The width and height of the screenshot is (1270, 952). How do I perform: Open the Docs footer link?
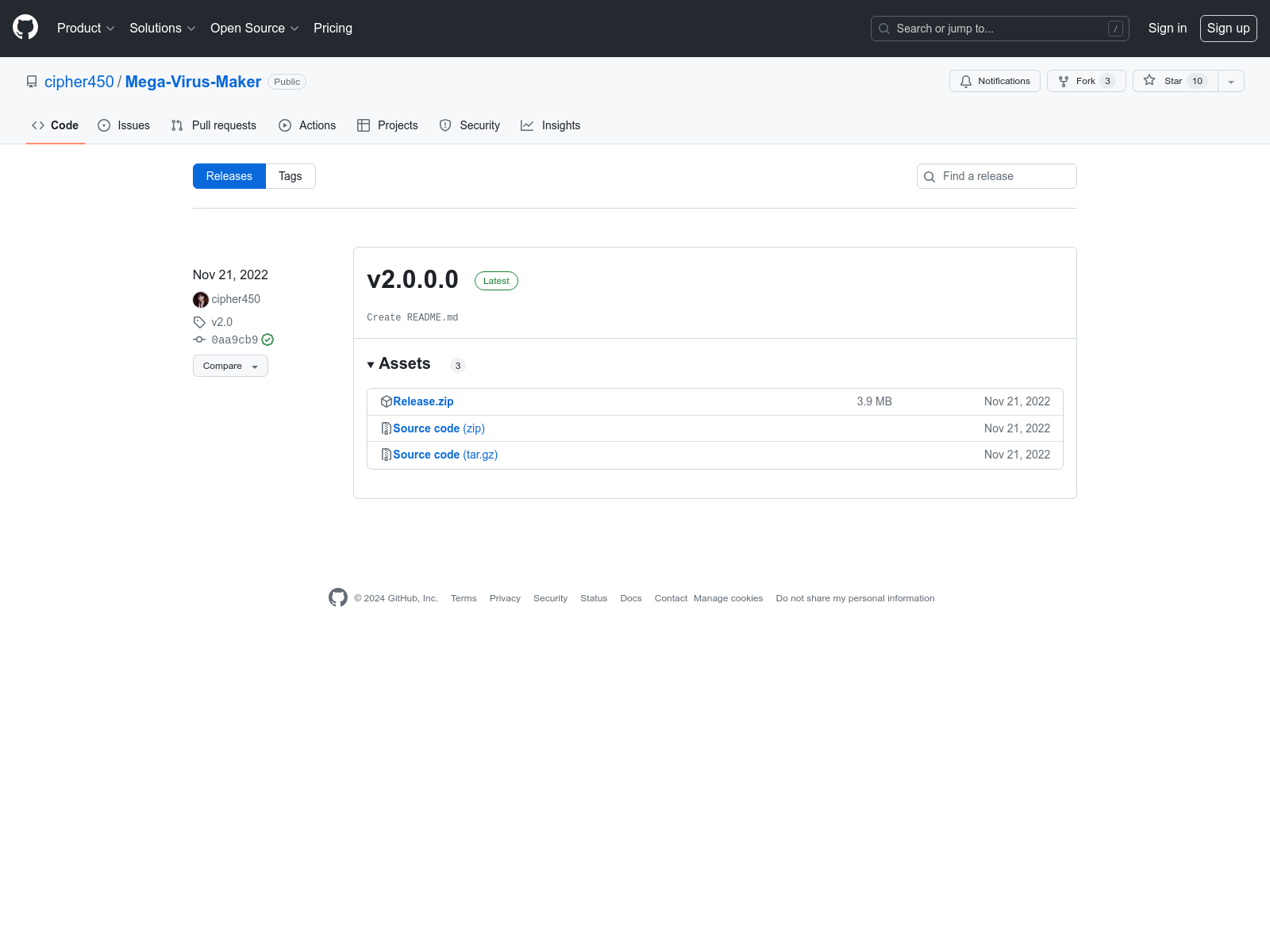631,598
